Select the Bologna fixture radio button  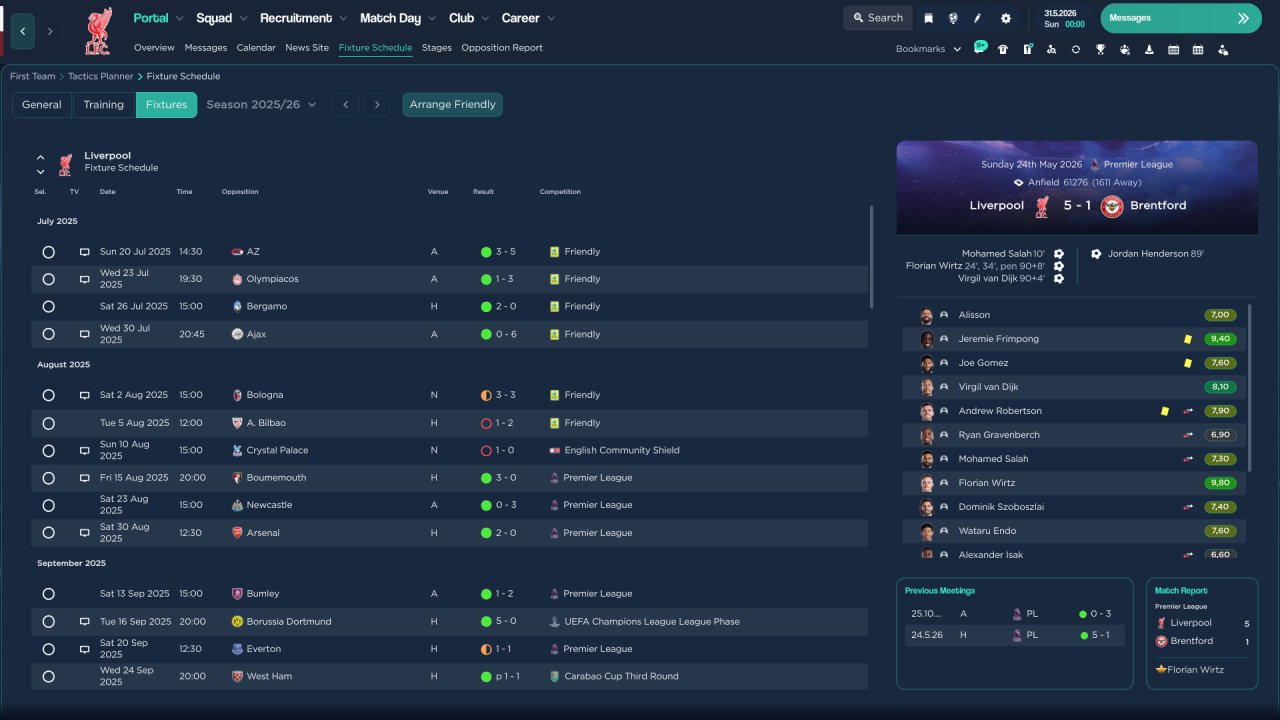tap(48, 395)
